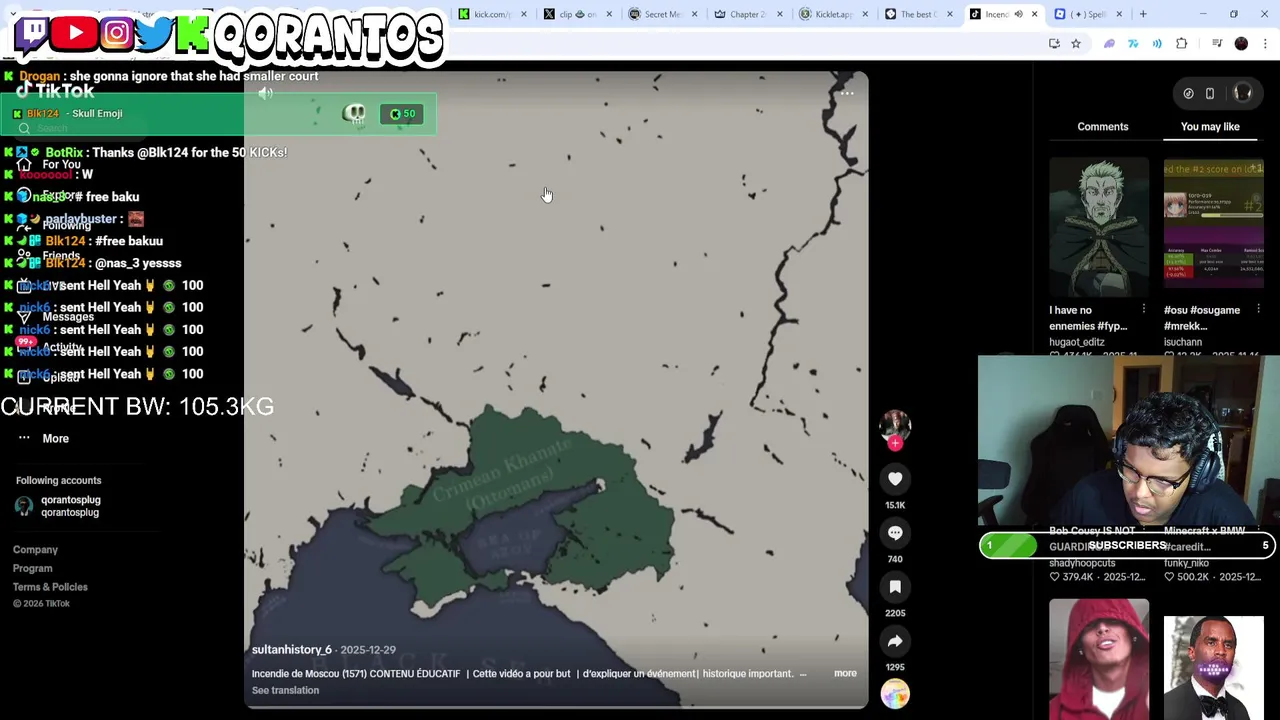This screenshot has height=720, width=1280.
Task: Bookmark this page with the star icon
Action: (1076, 44)
